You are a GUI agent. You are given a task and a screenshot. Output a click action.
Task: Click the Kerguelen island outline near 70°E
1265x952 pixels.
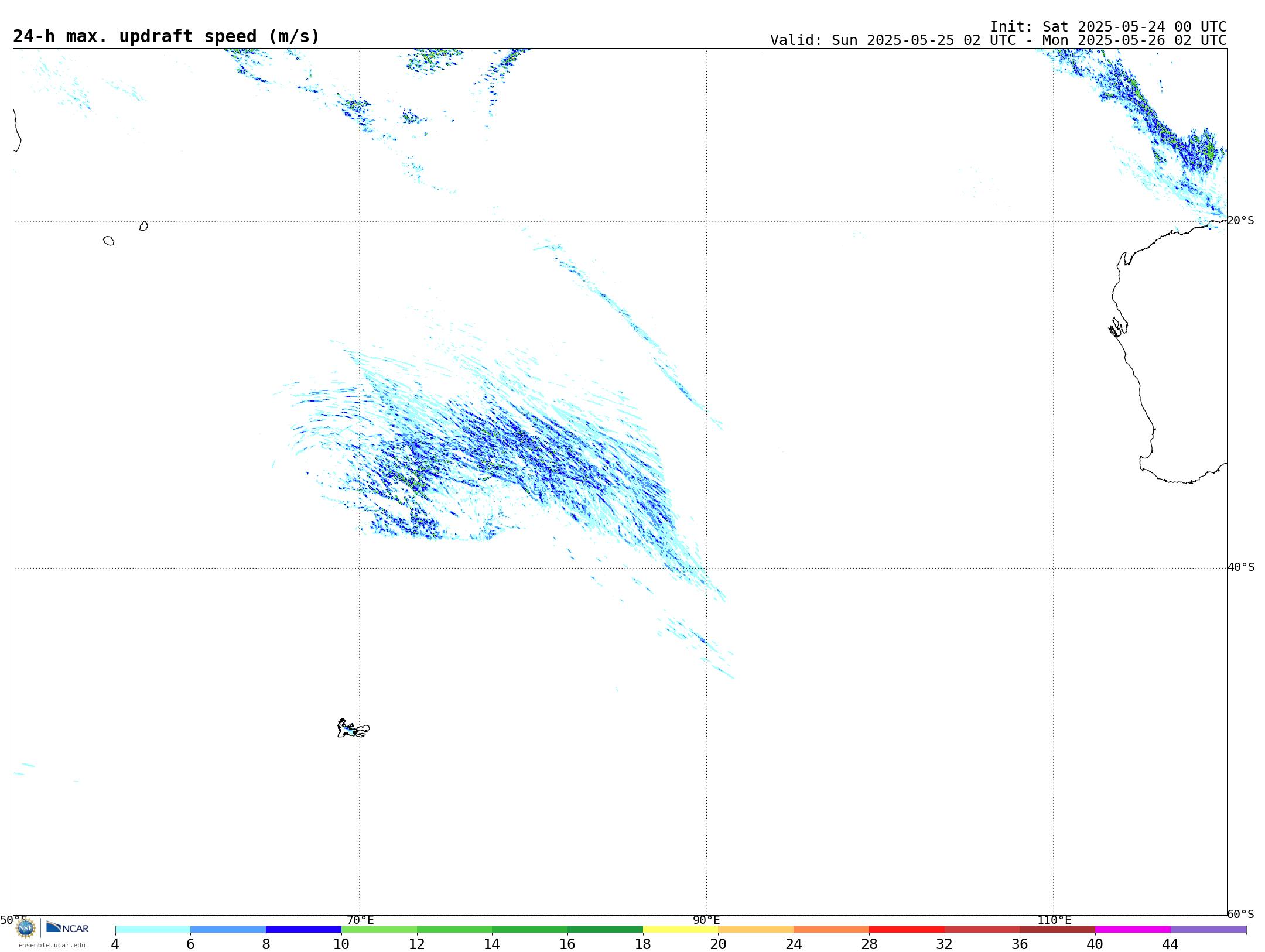353,728
